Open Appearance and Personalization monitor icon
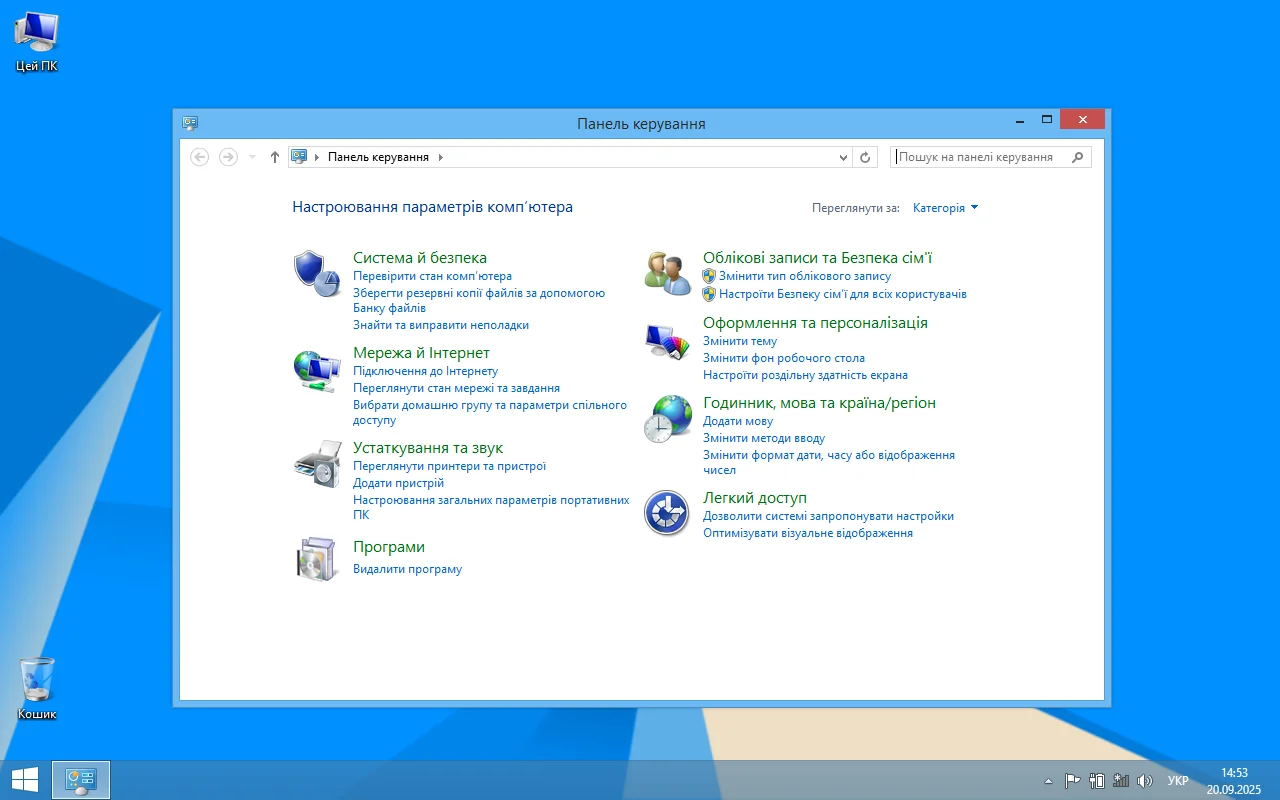The width and height of the screenshot is (1280, 800). coord(667,341)
